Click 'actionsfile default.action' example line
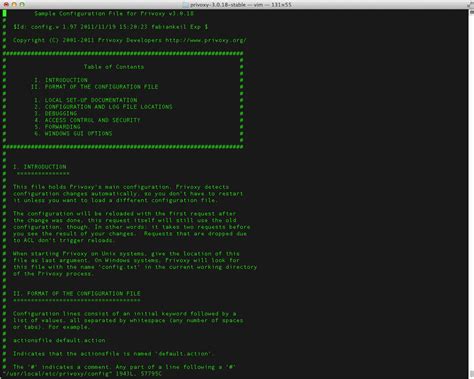The width and height of the screenshot is (474, 379). [x=59, y=340]
